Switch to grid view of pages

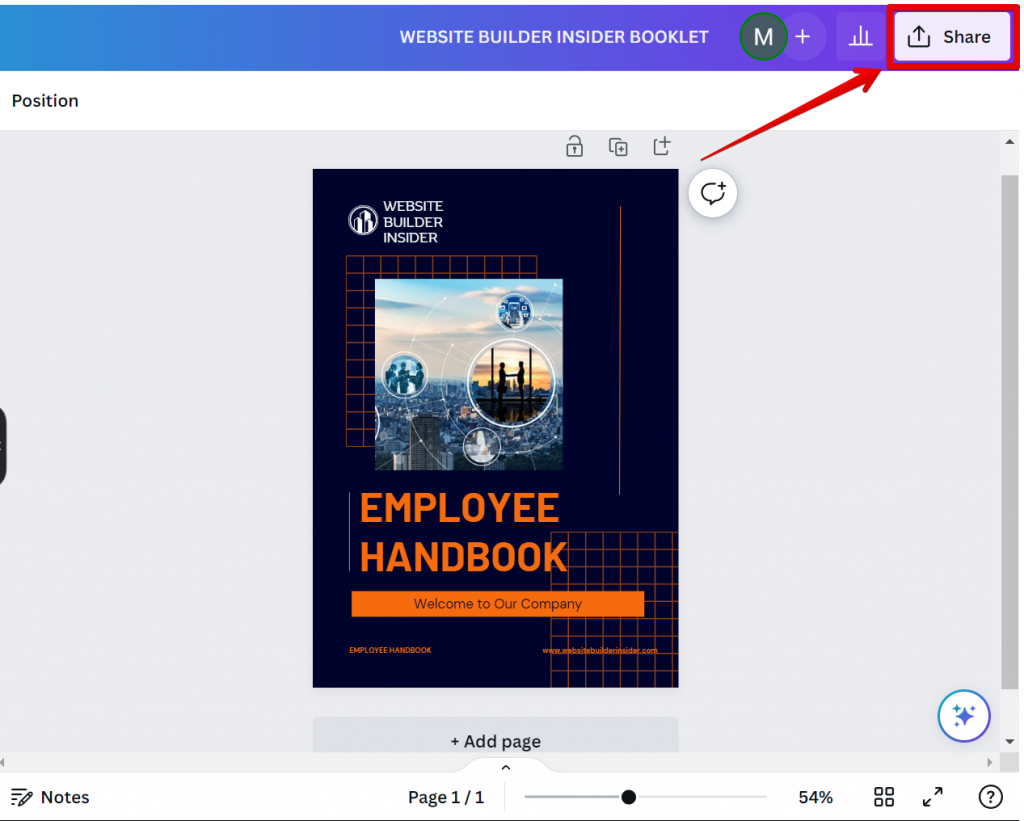[883, 797]
